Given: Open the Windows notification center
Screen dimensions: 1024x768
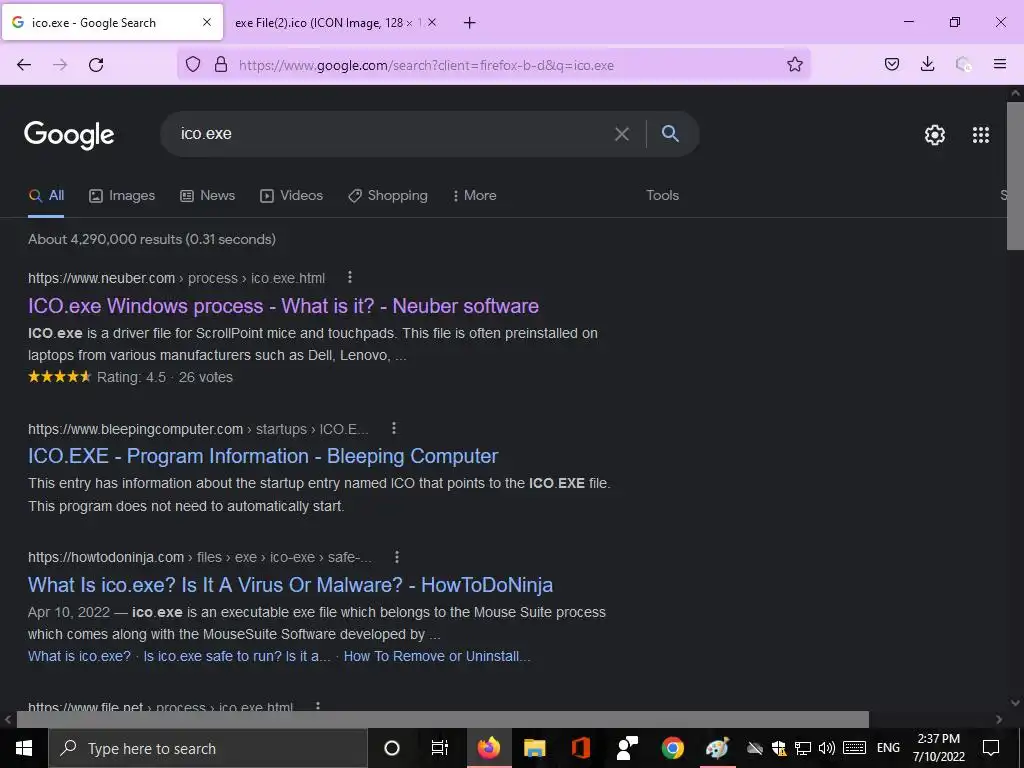Looking at the screenshot, I should tap(991, 748).
